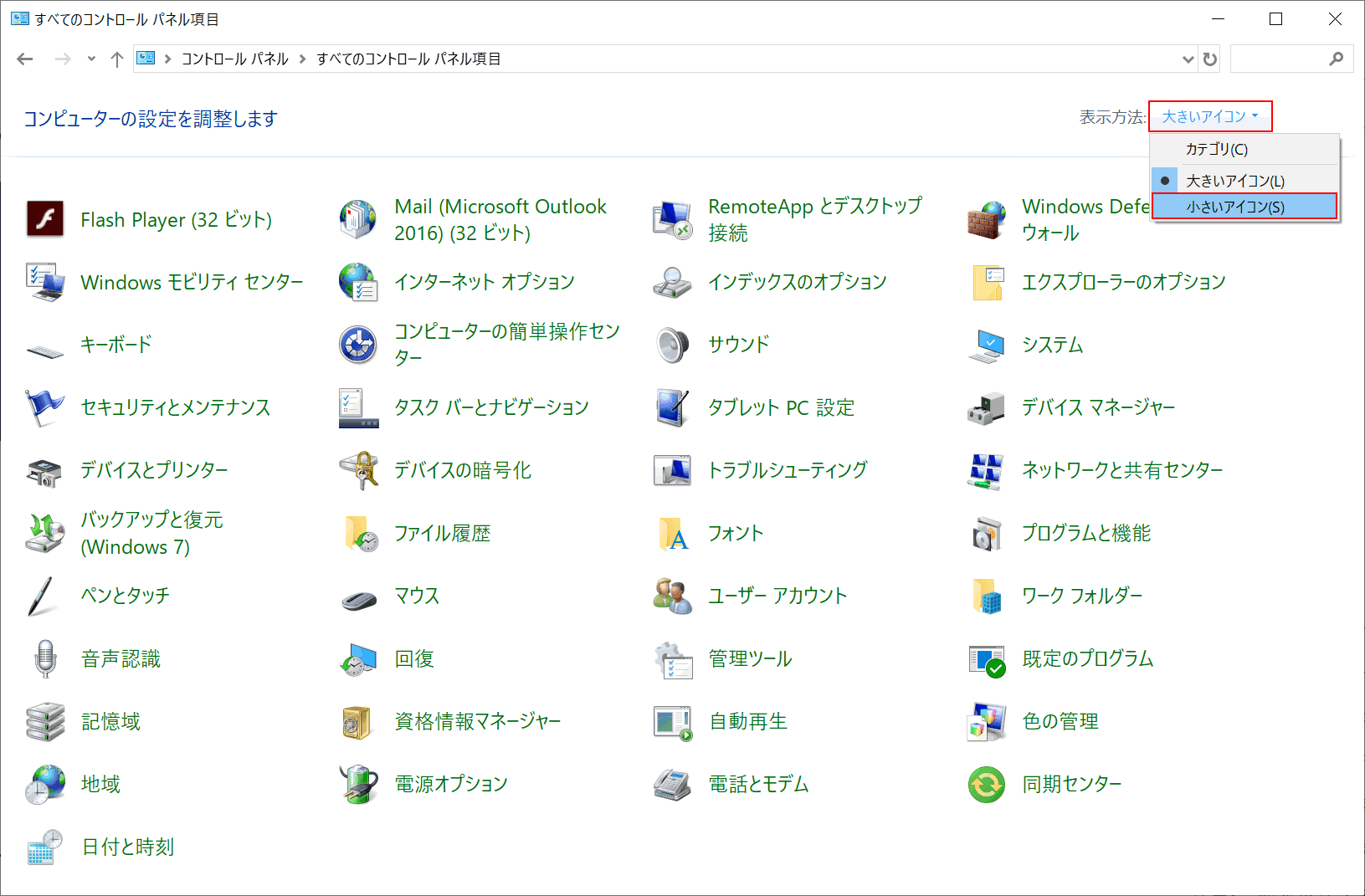The width and height of the screenshot is (1365, 896).
Task: Choose 小さいアイコン(S) menu entry
Action: point(1244,207)
